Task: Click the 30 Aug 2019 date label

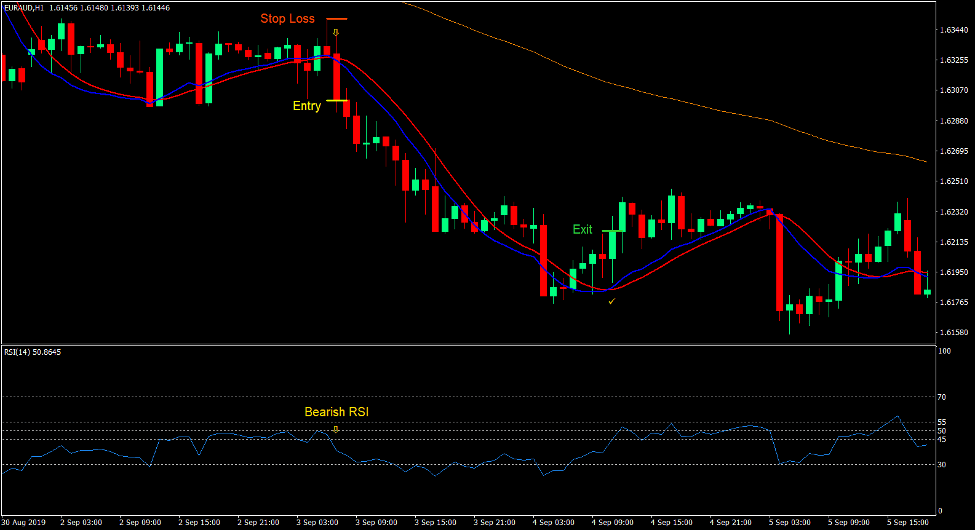Action: tap(24, 523)
